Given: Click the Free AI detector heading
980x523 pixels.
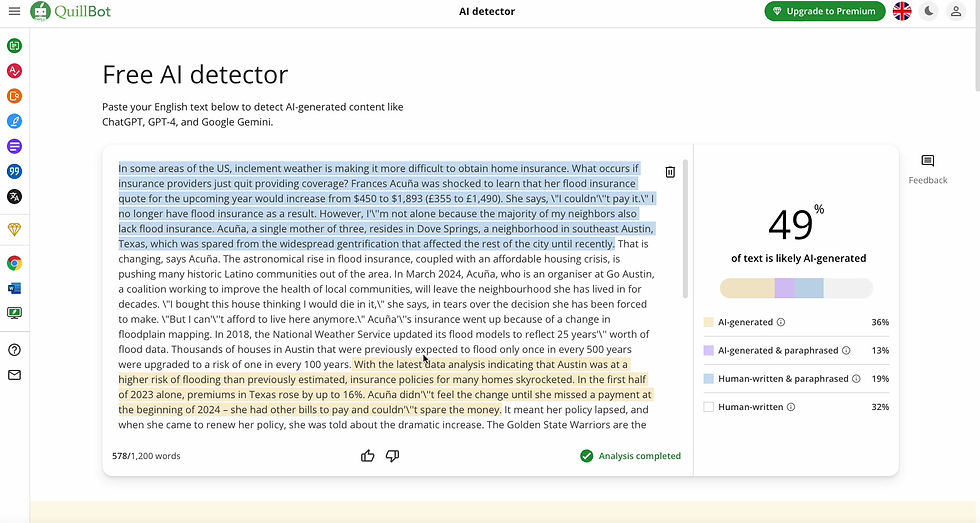Looking at the screenshot, I should (195, 74).
